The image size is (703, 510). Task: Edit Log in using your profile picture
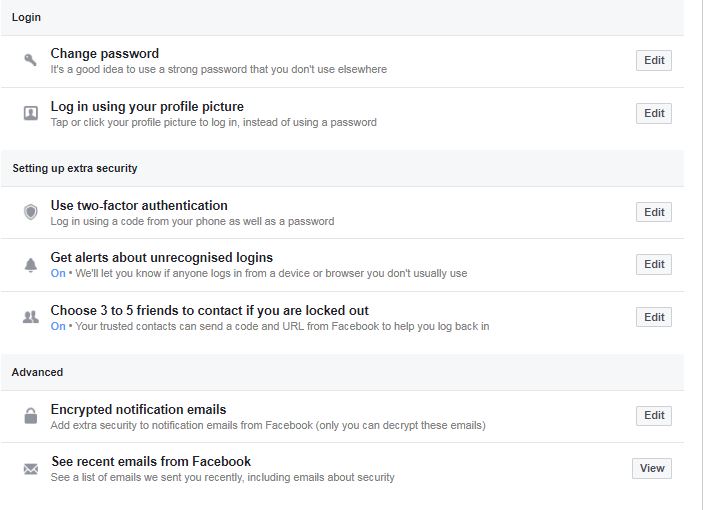click(x=654, y=113)
